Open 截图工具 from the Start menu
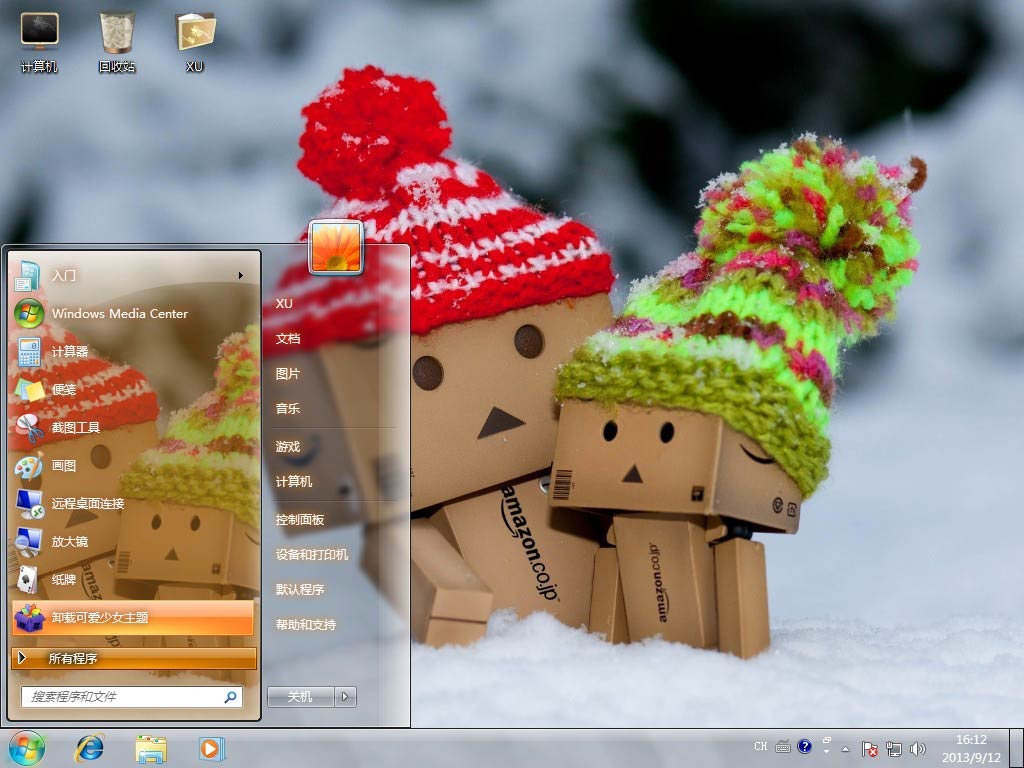Image resolution: width=1024 pixels, height=768 pixels. point(76,427)
